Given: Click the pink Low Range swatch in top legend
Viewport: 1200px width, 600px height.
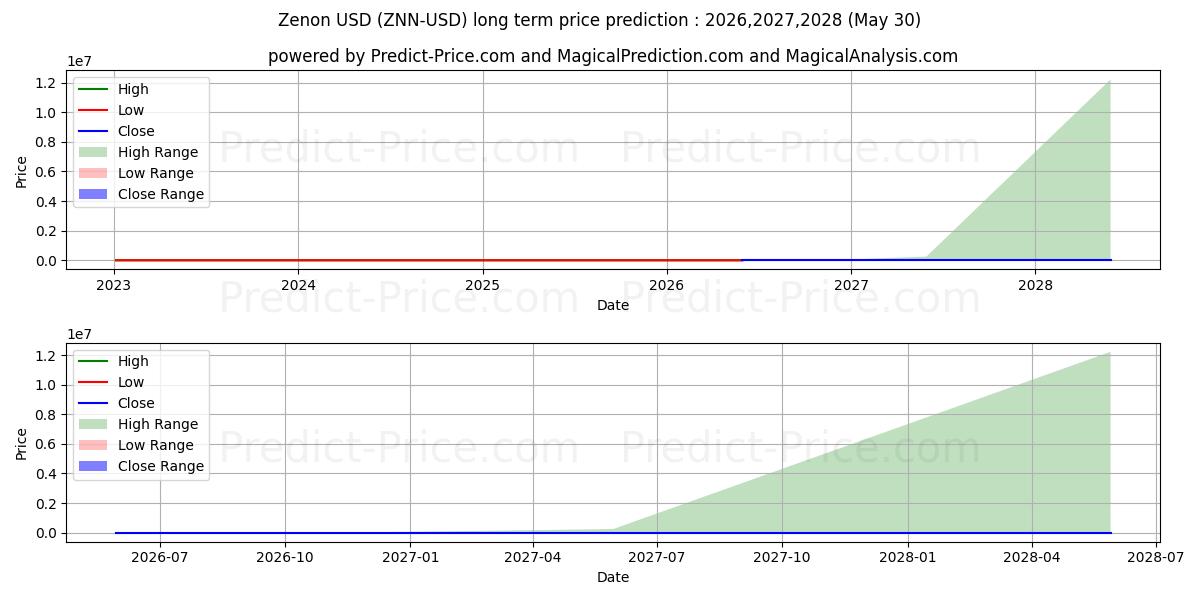Looking at the screenshot, I should point(93,173).
